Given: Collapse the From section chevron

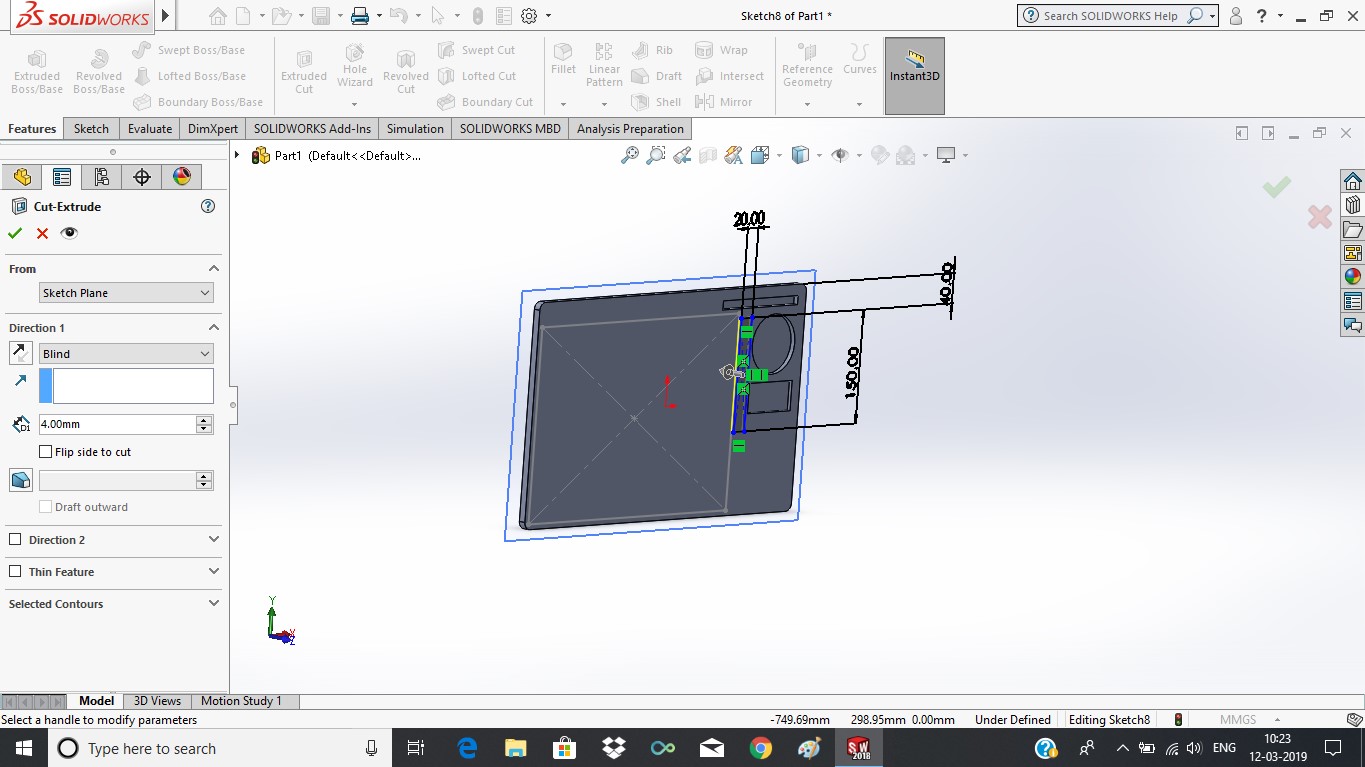Looking at the screenshot, I should 214,269.
